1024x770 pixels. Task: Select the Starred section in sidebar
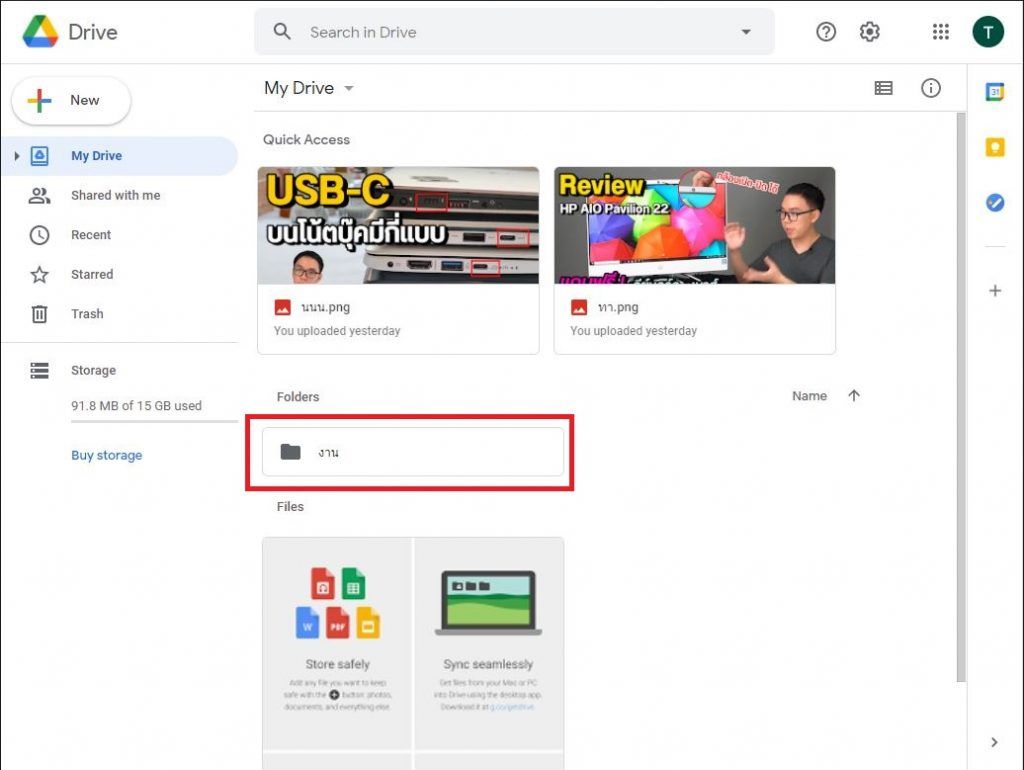click(x=90, y=274)
